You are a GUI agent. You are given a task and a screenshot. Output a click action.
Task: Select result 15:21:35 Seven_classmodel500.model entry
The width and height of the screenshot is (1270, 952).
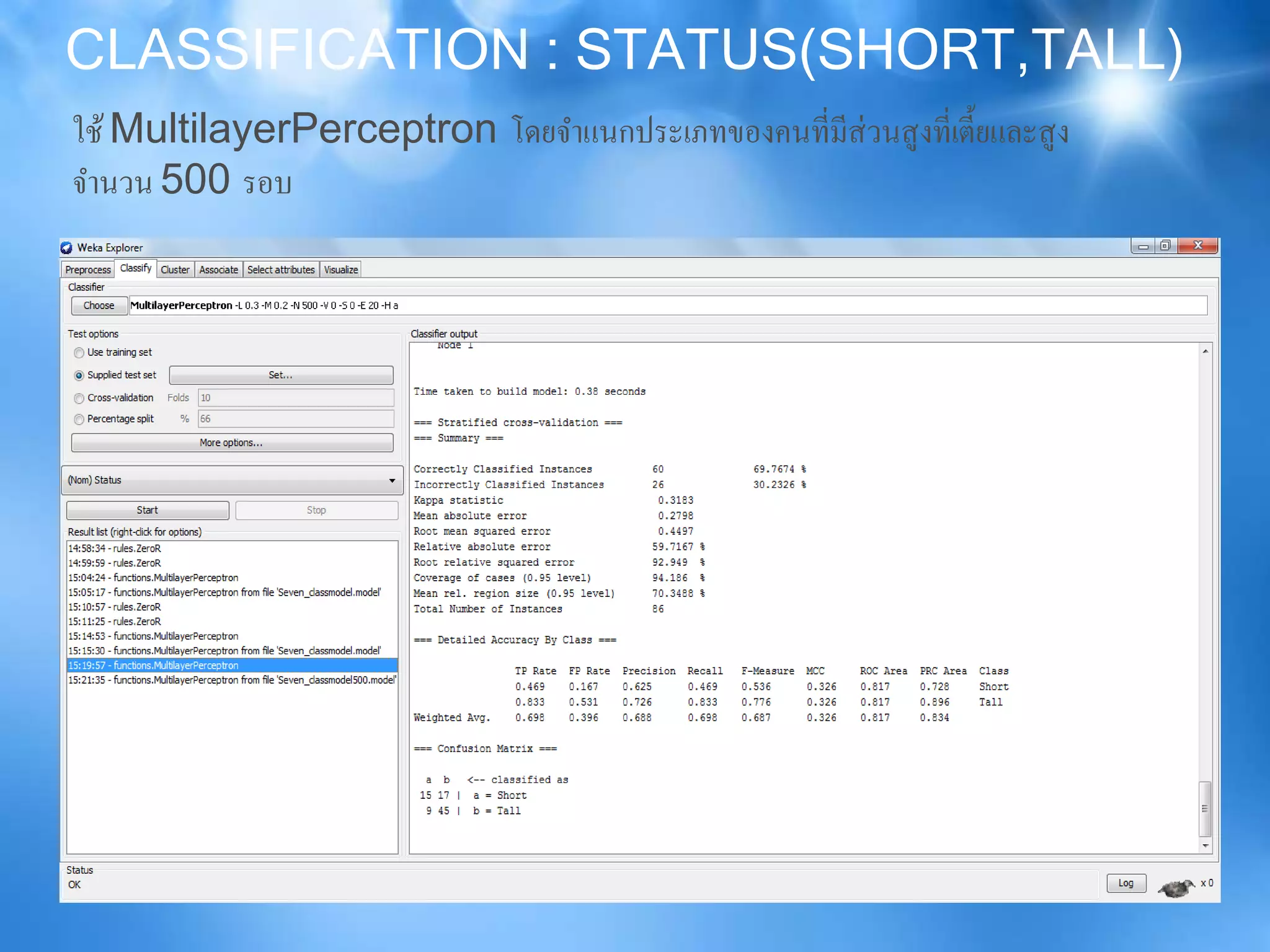click(x=232, y=680)
